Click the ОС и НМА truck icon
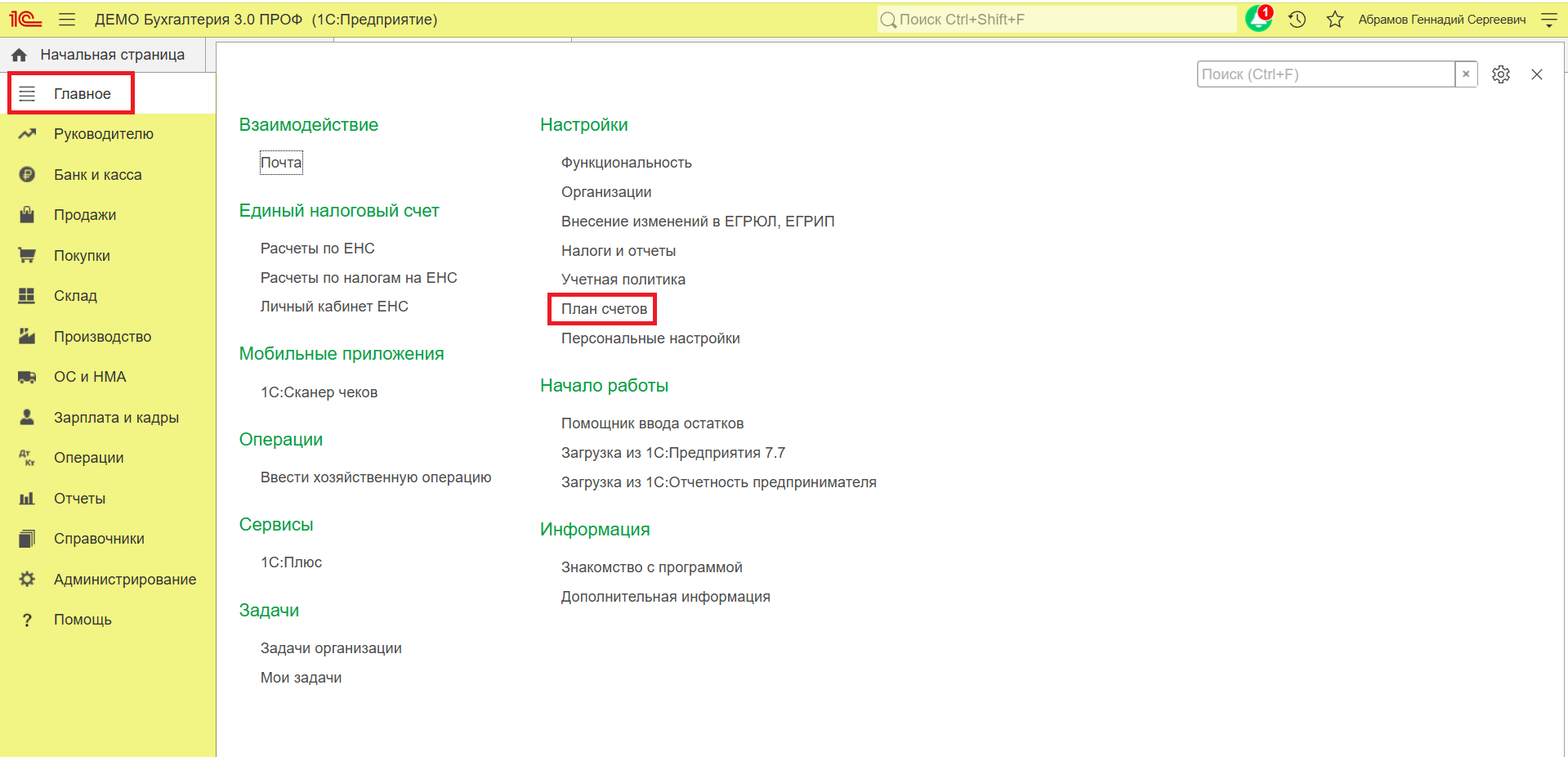1568x757 pixels. tap(27, 376)
